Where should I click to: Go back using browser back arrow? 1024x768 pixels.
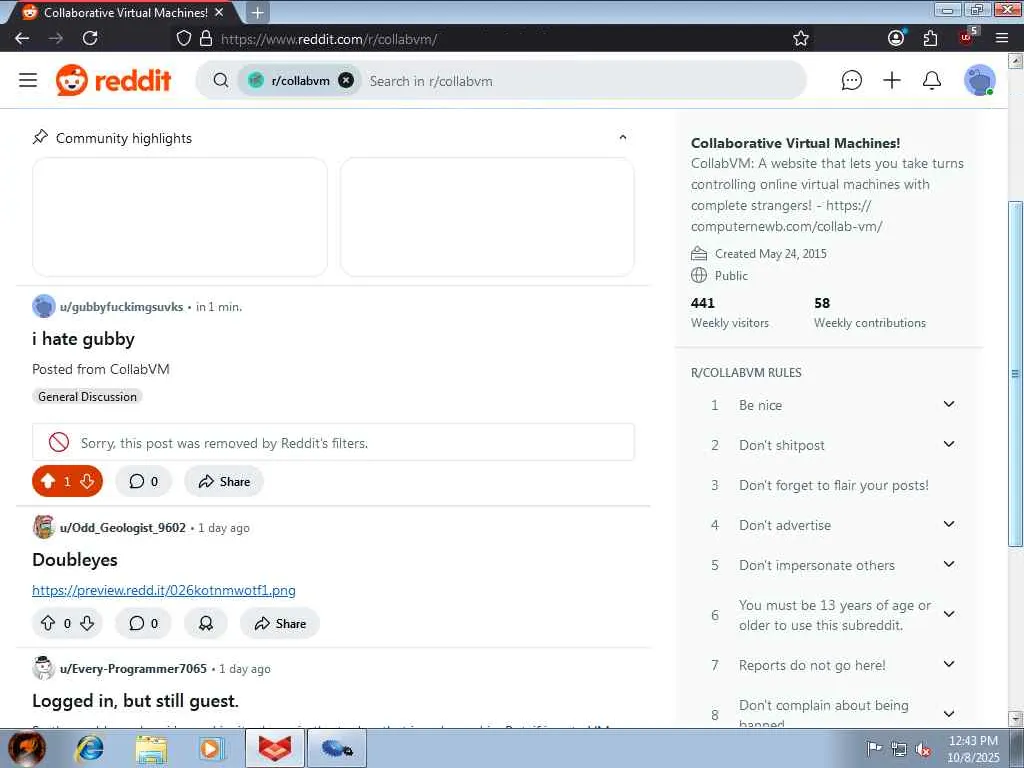22,39
